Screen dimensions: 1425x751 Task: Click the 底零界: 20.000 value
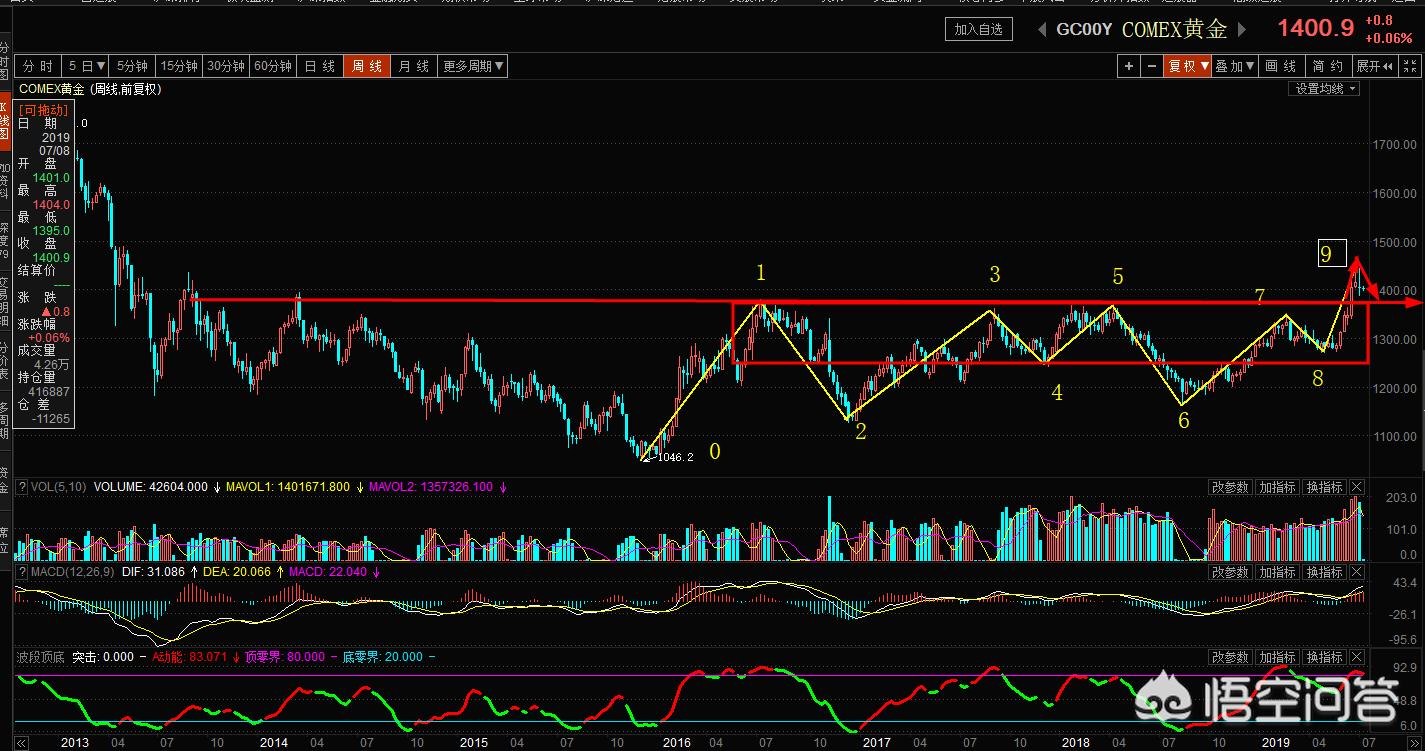click(383, 657)
